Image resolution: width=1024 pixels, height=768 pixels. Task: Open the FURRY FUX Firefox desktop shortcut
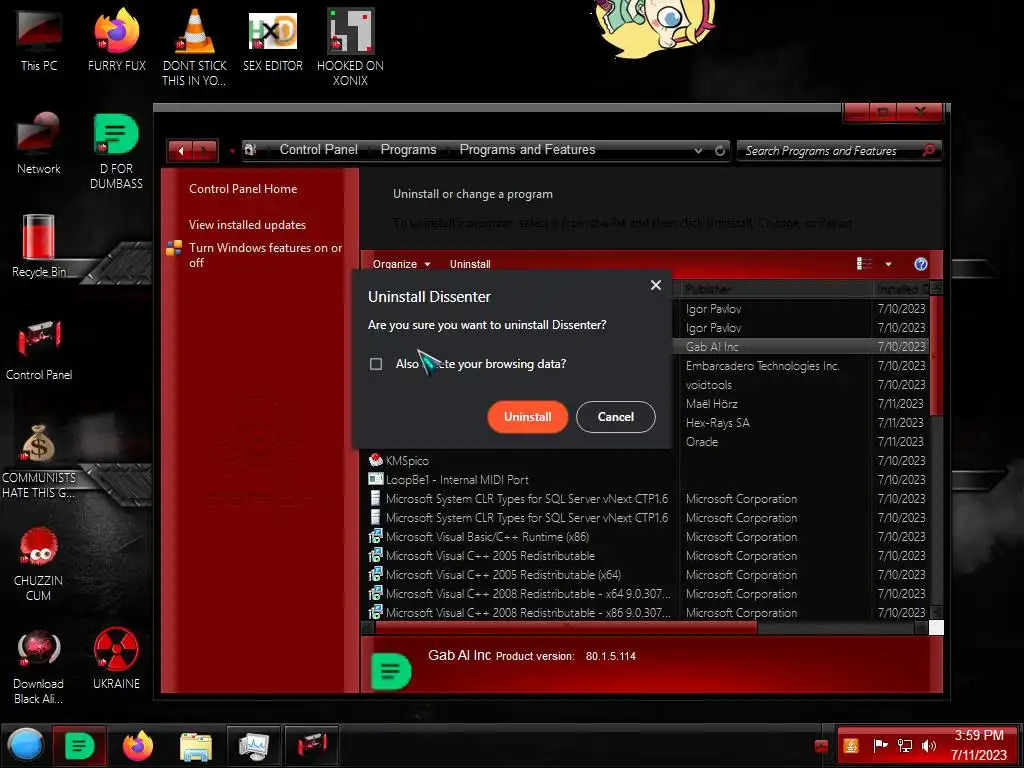coord(116,39)
